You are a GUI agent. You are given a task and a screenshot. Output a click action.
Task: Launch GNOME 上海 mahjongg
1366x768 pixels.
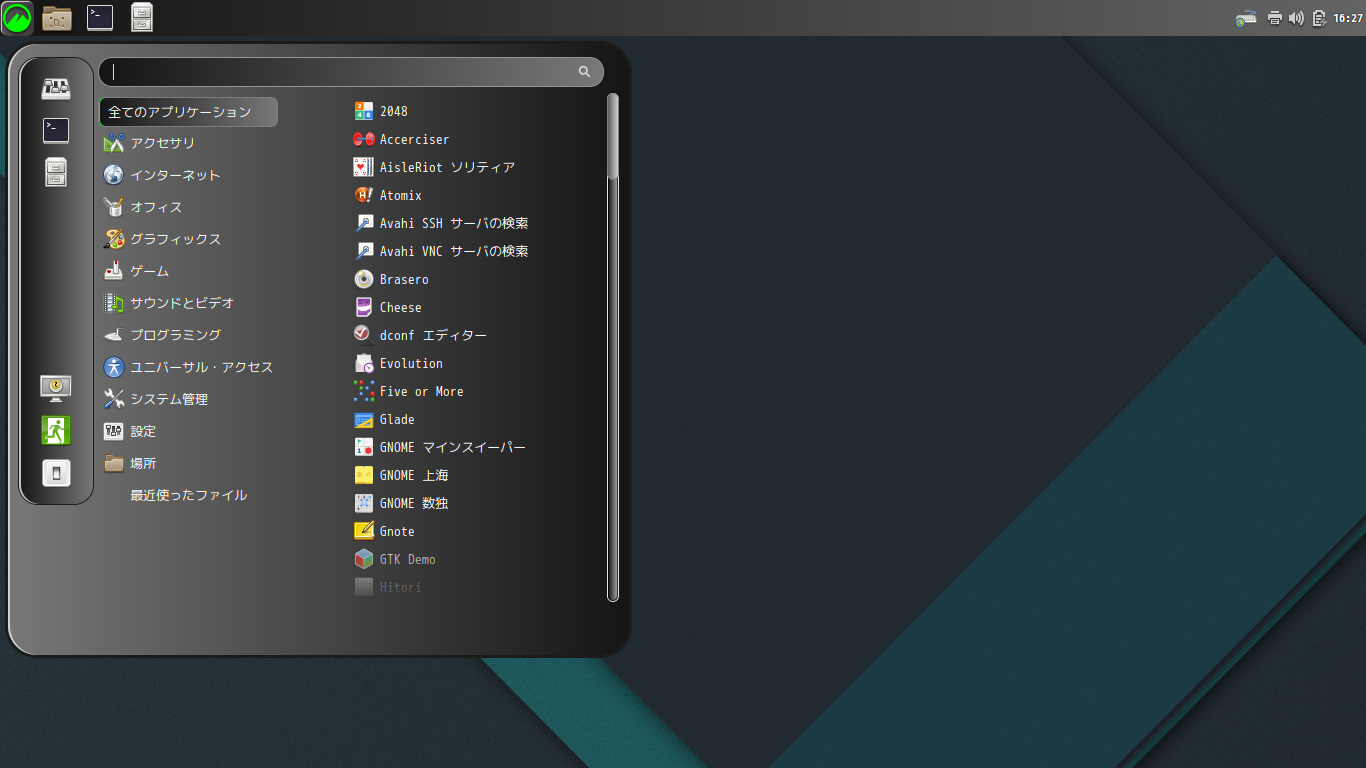401,475
